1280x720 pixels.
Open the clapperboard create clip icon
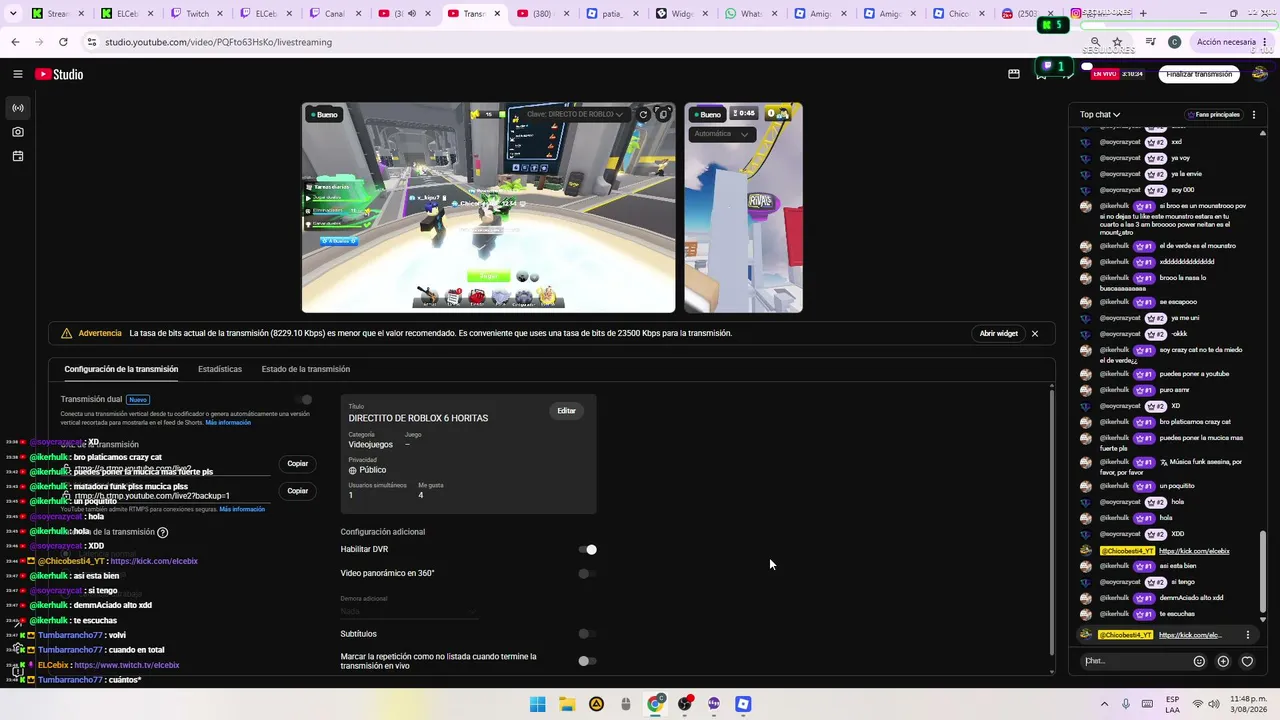pos(1014,74)
